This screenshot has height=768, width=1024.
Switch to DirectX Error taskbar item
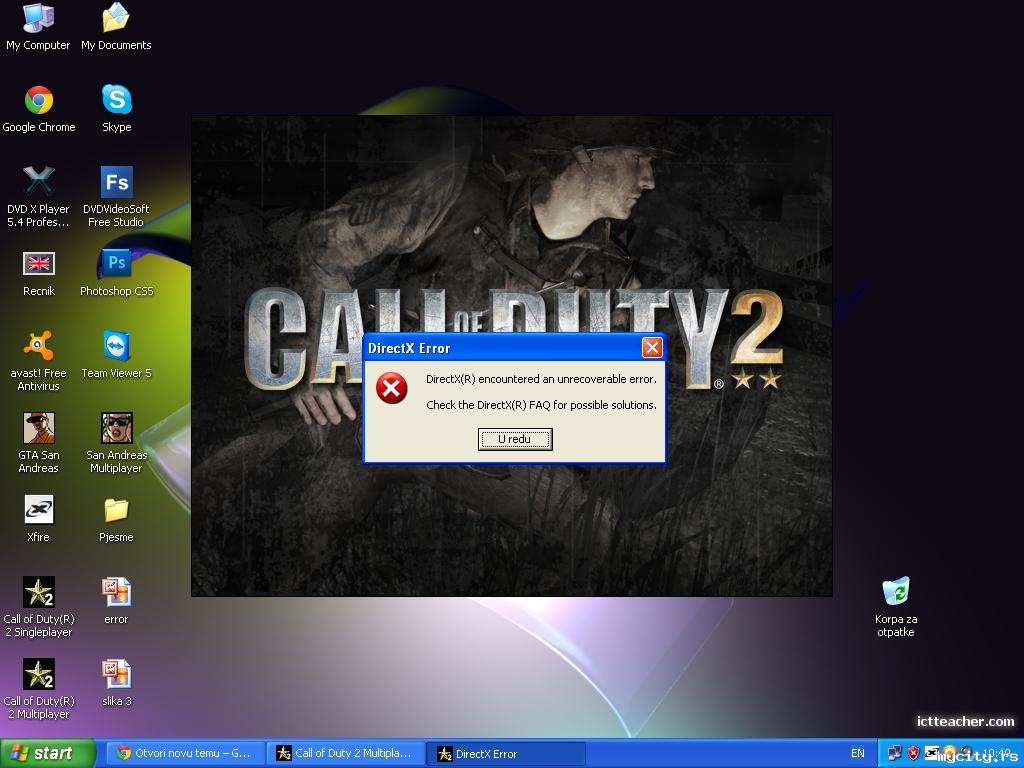coord(507,754)
